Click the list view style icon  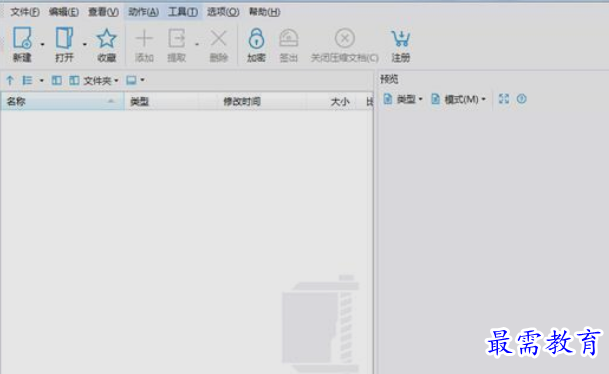(27, 80)
